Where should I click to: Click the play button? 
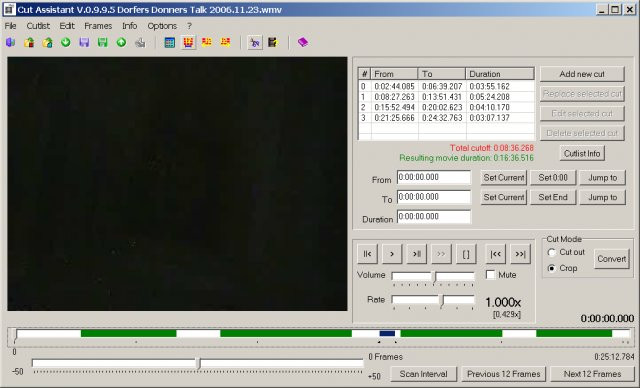[392, 254]
